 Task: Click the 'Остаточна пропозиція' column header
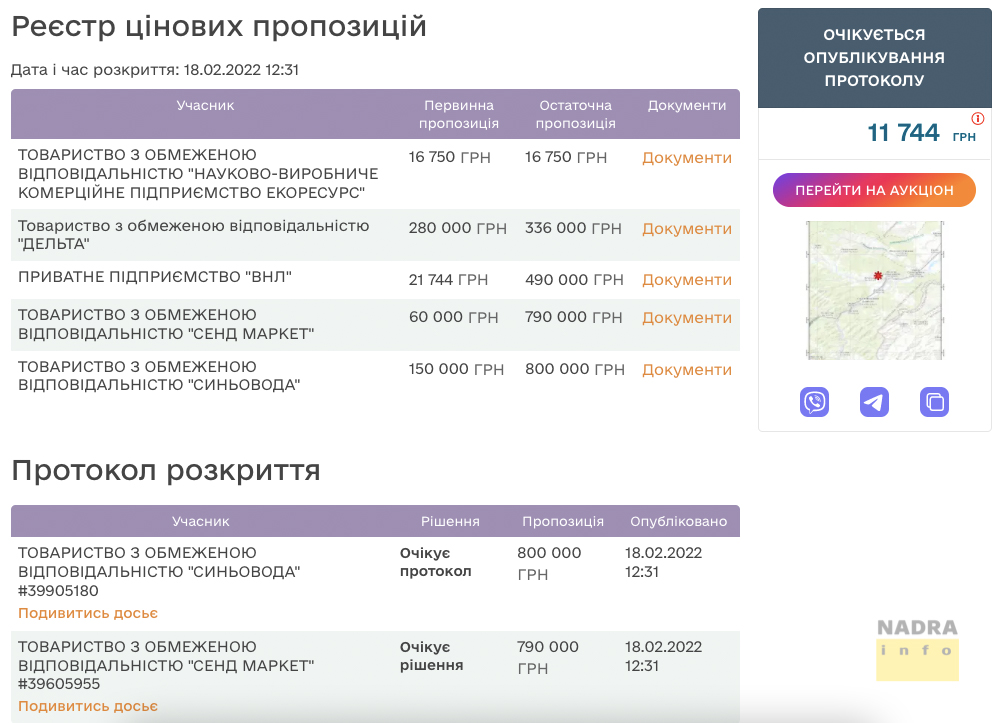coord(575,114)
